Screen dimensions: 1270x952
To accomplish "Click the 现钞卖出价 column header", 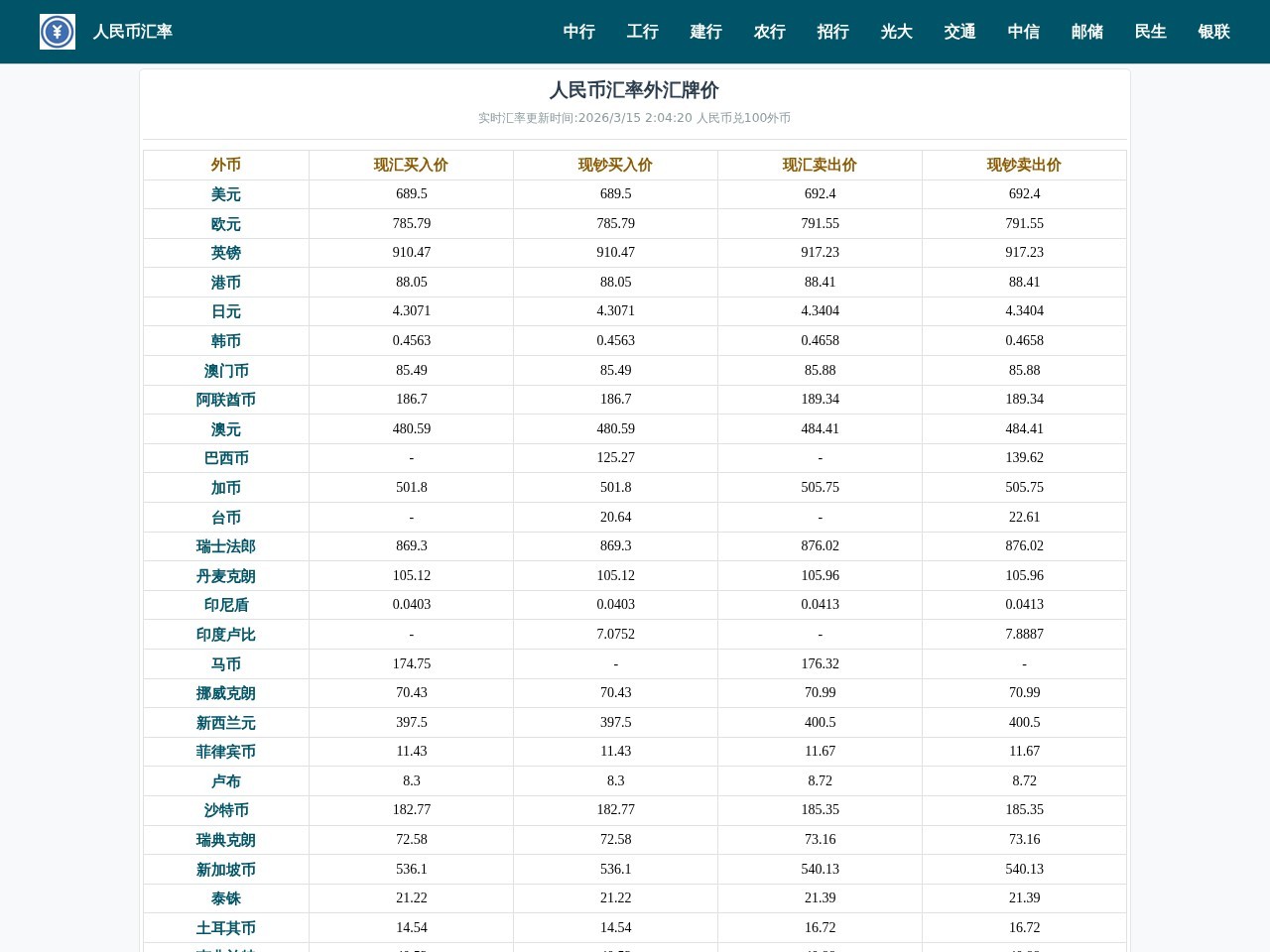I will 1024,165.
